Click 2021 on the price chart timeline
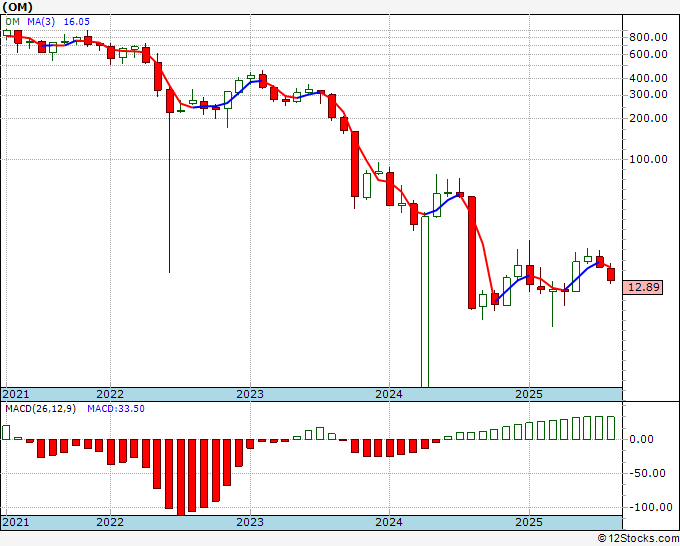Image resolution: width=680 pixels, height=546 pixels. point(16,394)
